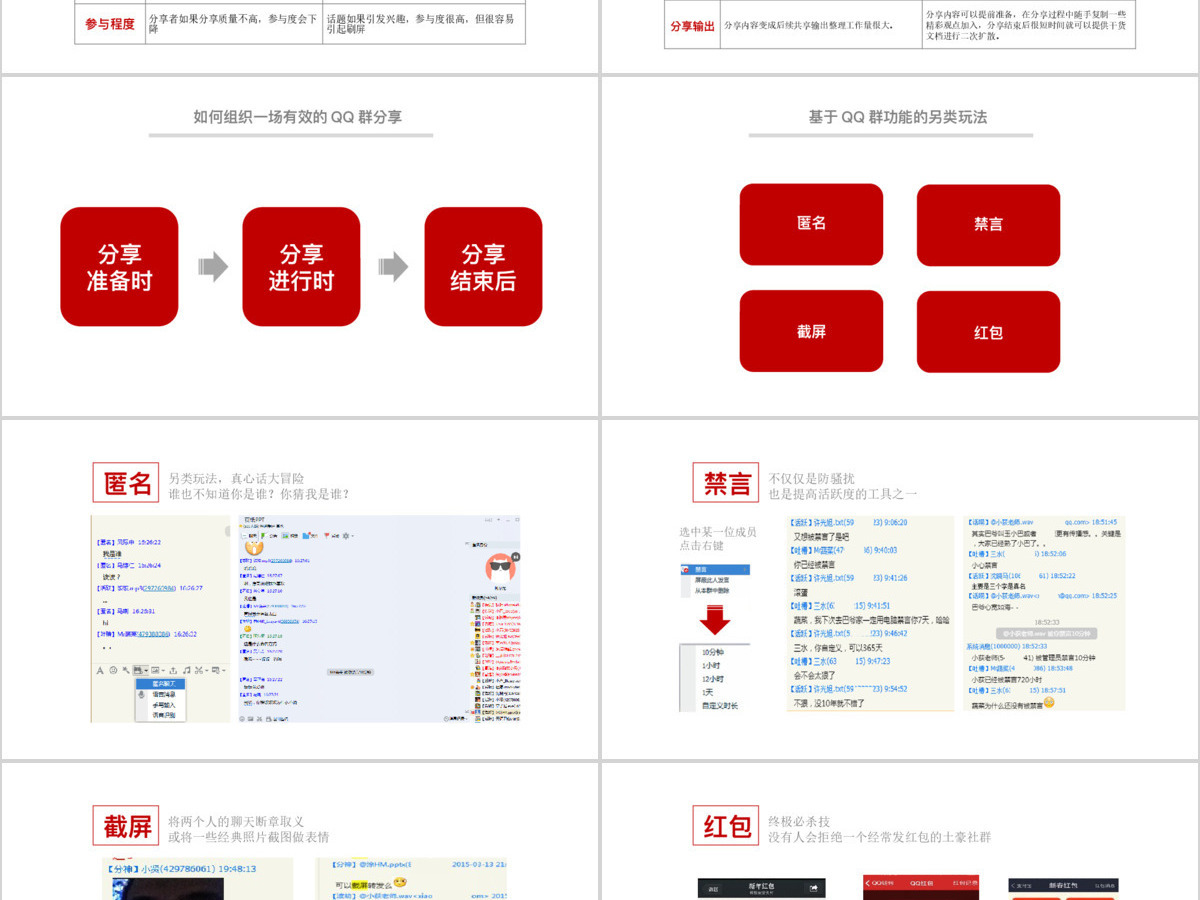Click the caption 将两个人的聊天断章取义
The height and width of the screenshot is (900, 1200).
pos(236,821)
